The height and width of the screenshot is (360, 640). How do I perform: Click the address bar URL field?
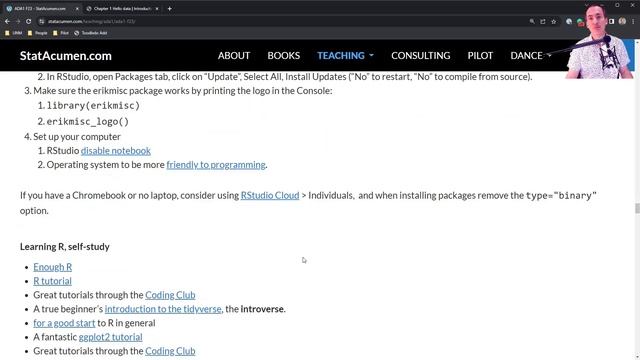click(286, 21)
